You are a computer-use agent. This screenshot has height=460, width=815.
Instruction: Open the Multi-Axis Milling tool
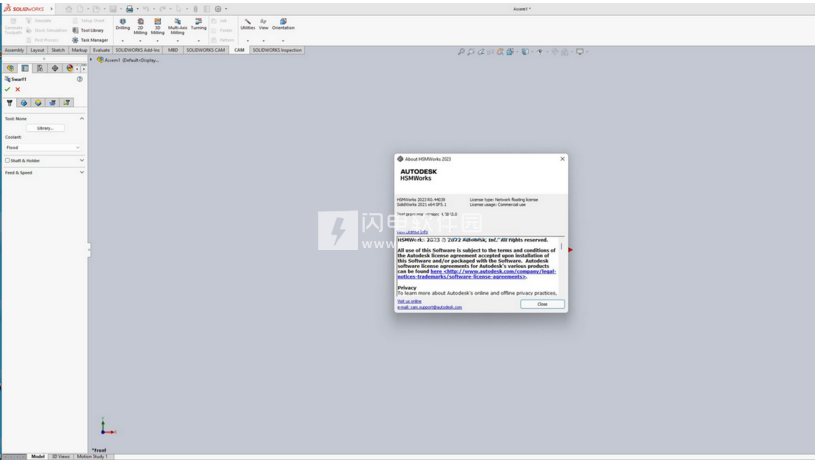pyautogui.click(x=177, y=27)
